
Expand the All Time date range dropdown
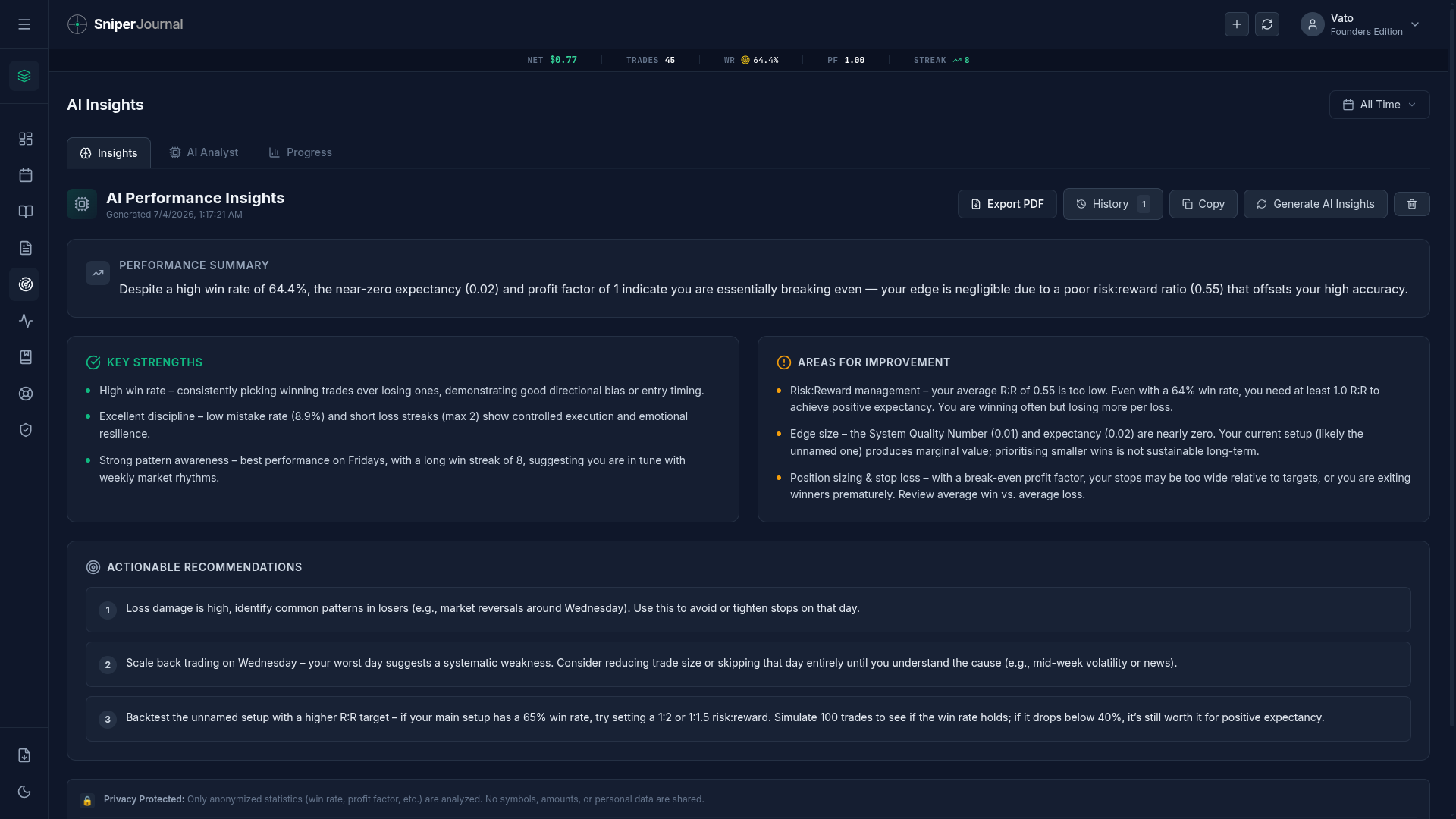click(1379, 105)
